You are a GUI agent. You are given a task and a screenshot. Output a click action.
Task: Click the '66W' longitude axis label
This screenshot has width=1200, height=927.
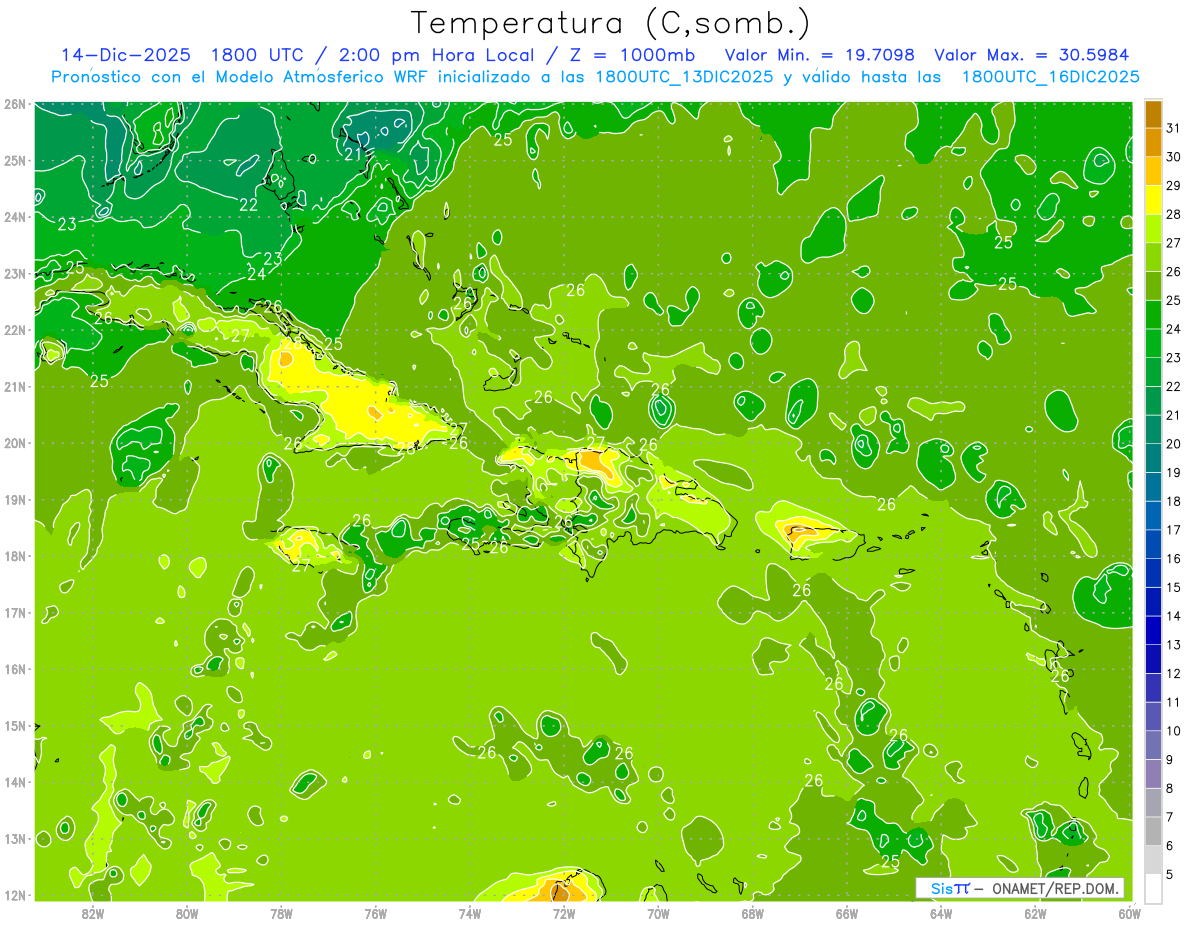pos(847,913)
